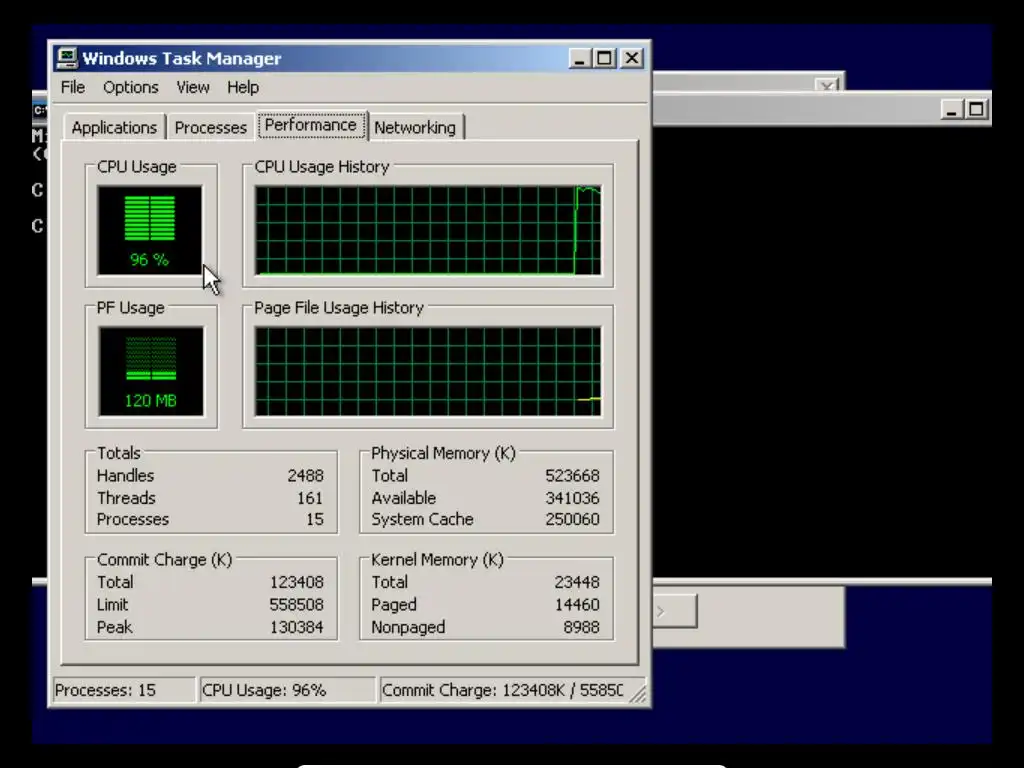This screenshot has height=768, width=1024.
Task: Click the Threads value 161
Action: 310,498
